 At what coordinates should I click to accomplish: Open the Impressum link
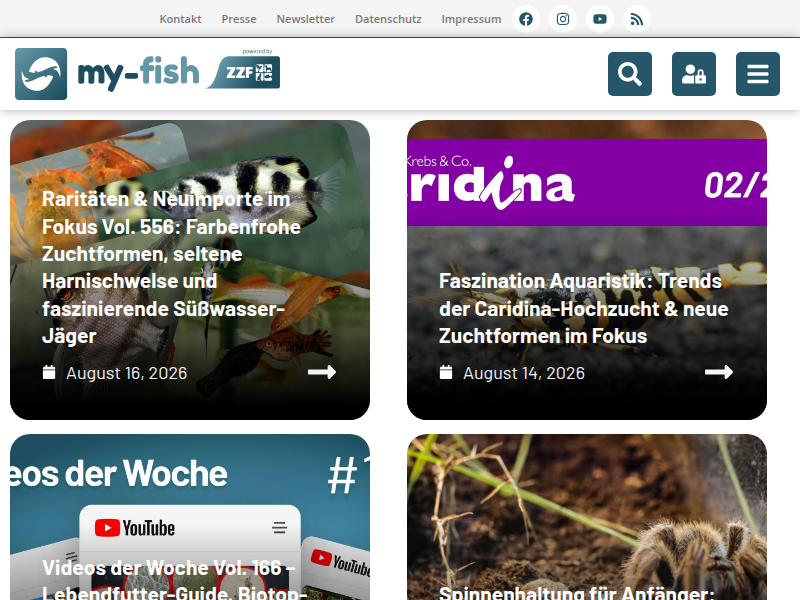pyautogui.click(x=471, y=19)
